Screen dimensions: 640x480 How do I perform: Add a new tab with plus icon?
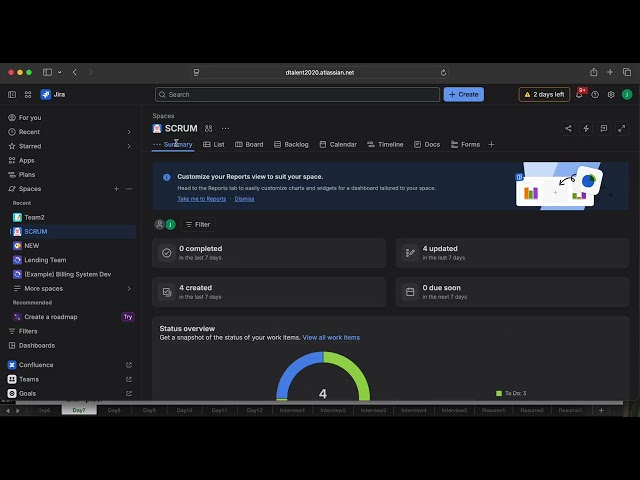(x=491, y=144)
